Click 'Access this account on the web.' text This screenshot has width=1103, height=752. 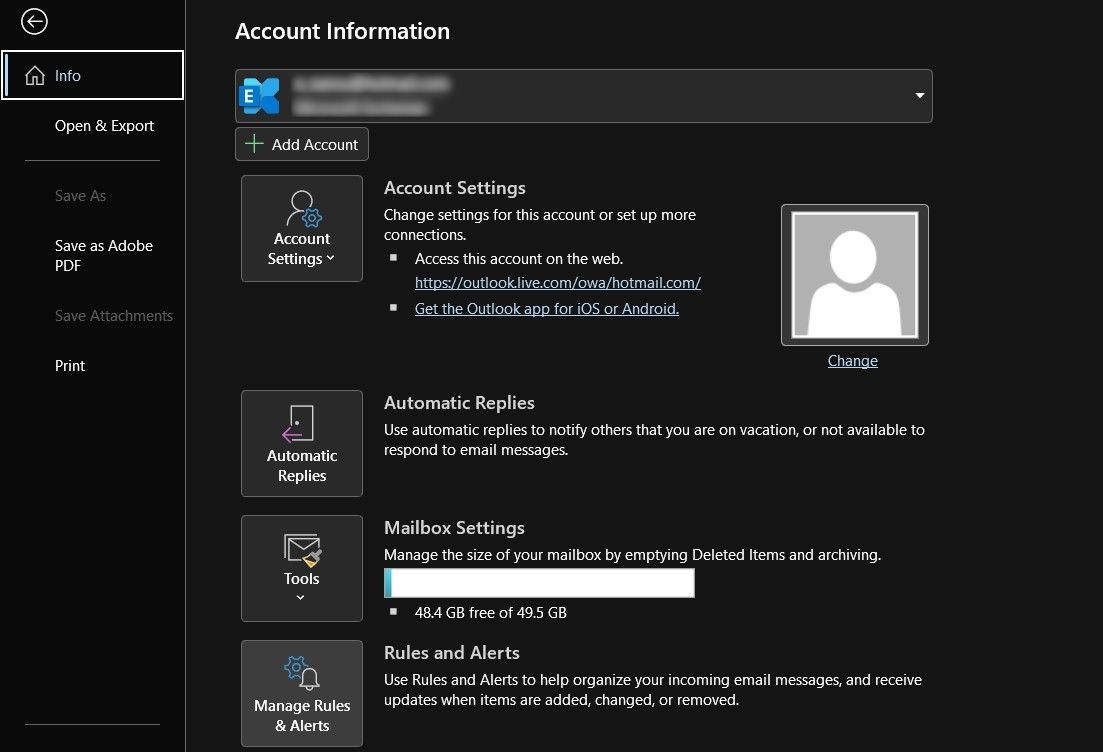[x=518, y=259]
